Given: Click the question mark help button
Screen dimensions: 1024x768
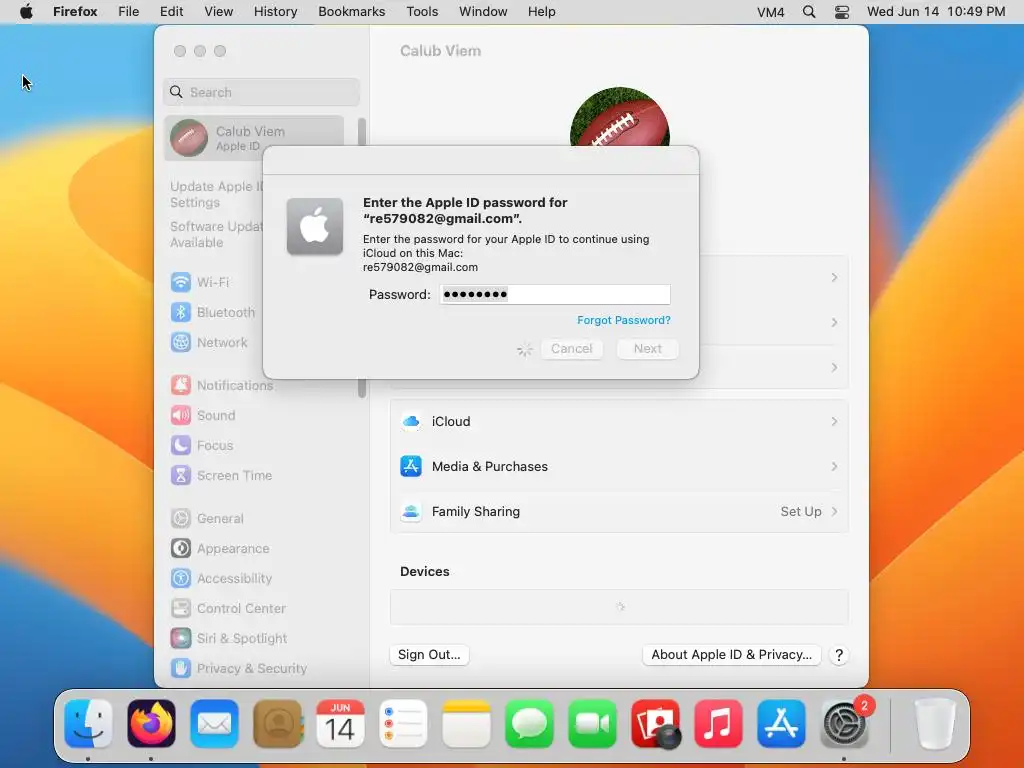Looking at the screenshot, I should 839,655.
